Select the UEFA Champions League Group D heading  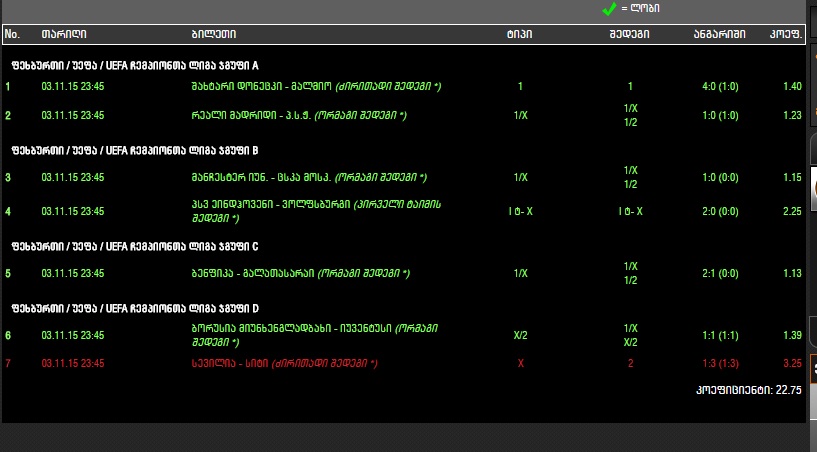pyautogui.click(x=135, y=309)
